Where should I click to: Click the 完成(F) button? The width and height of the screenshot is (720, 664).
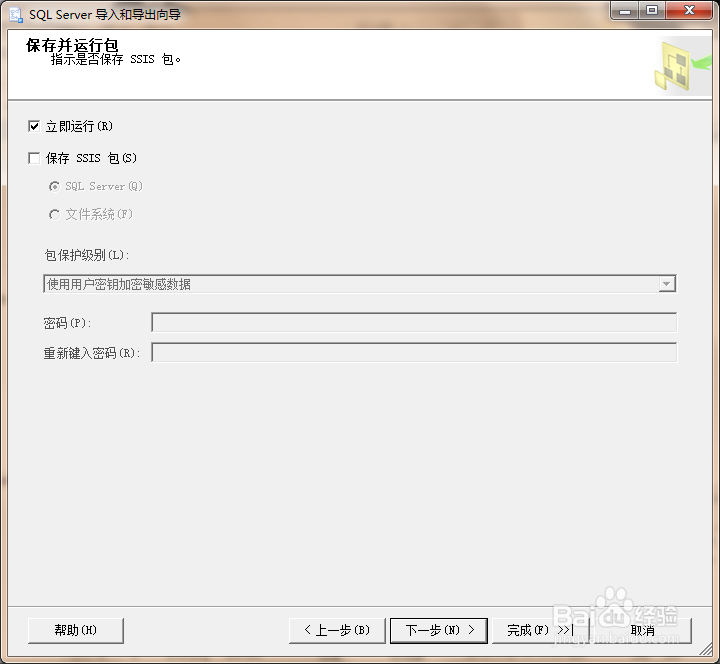point(540,630)
